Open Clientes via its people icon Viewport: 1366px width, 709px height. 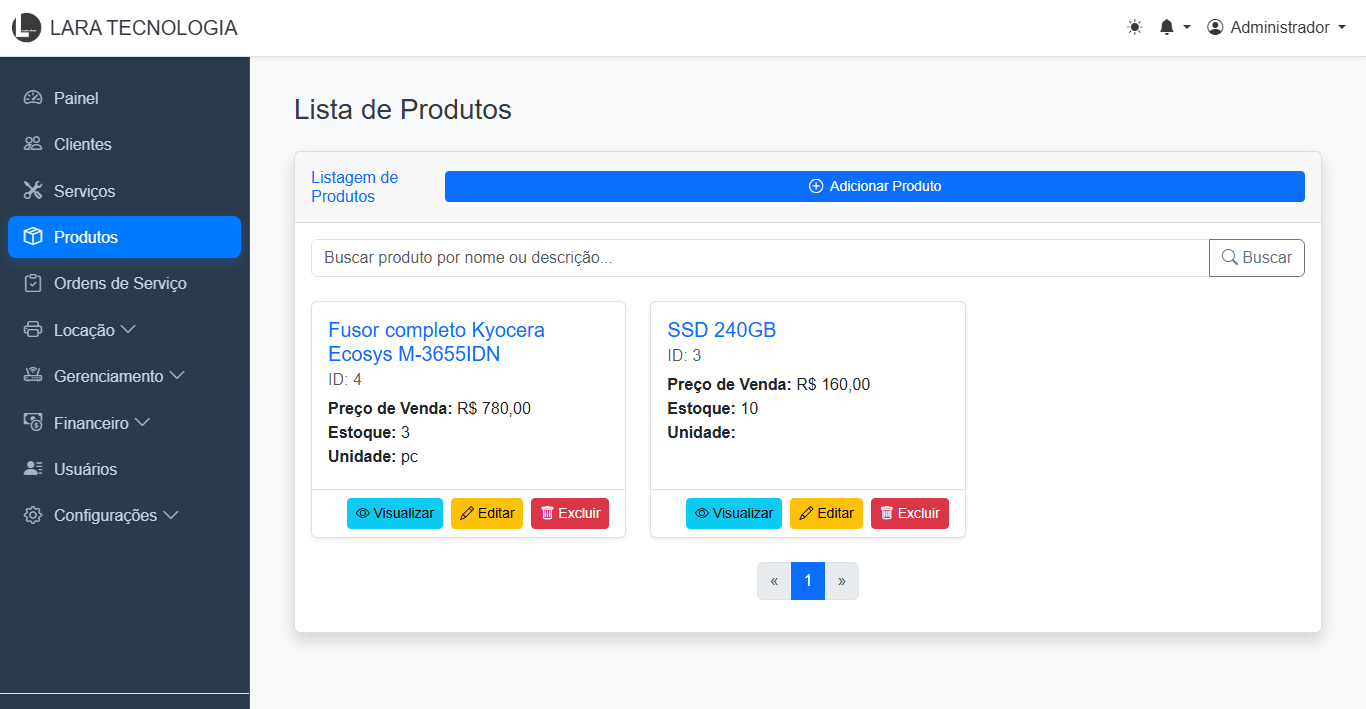click(33, 143)
